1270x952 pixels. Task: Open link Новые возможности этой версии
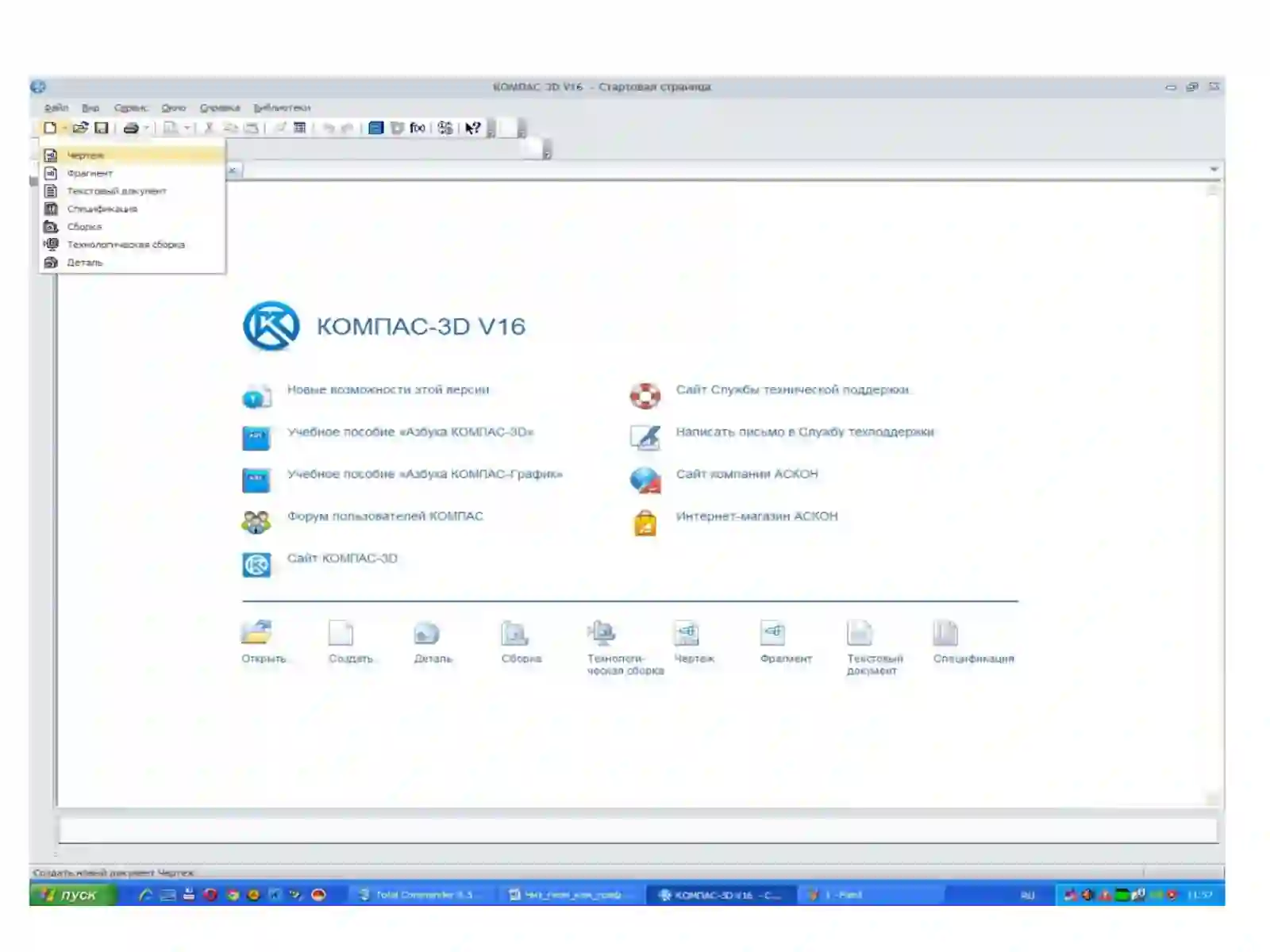[x=388, y=390]
